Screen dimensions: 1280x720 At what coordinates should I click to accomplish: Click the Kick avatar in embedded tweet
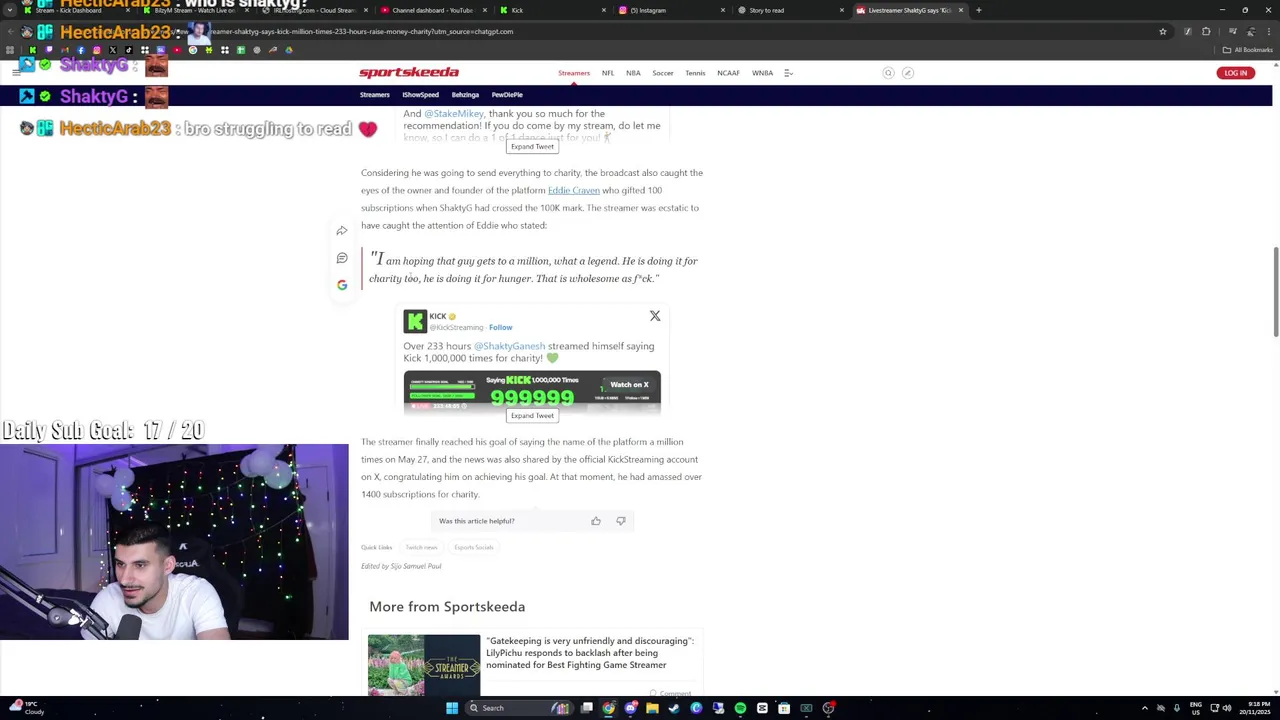tap(415, 321)
